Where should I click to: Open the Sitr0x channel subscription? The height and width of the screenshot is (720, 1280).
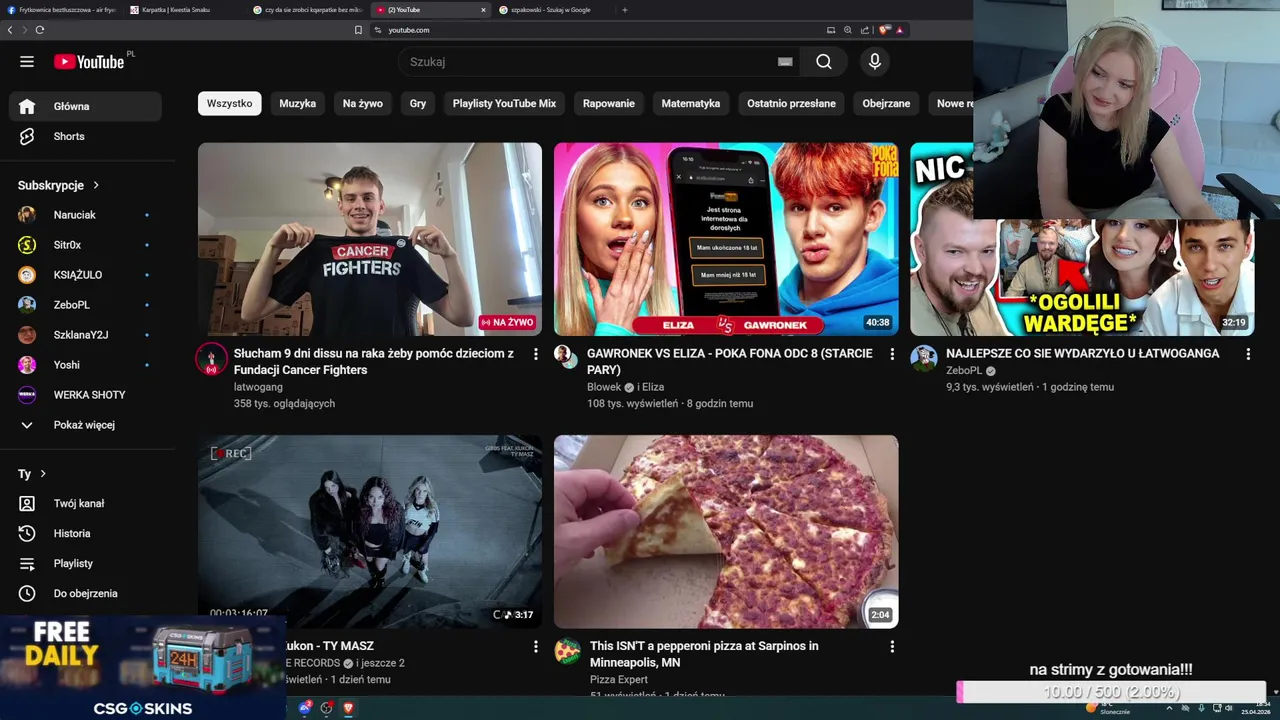point(85,245)
